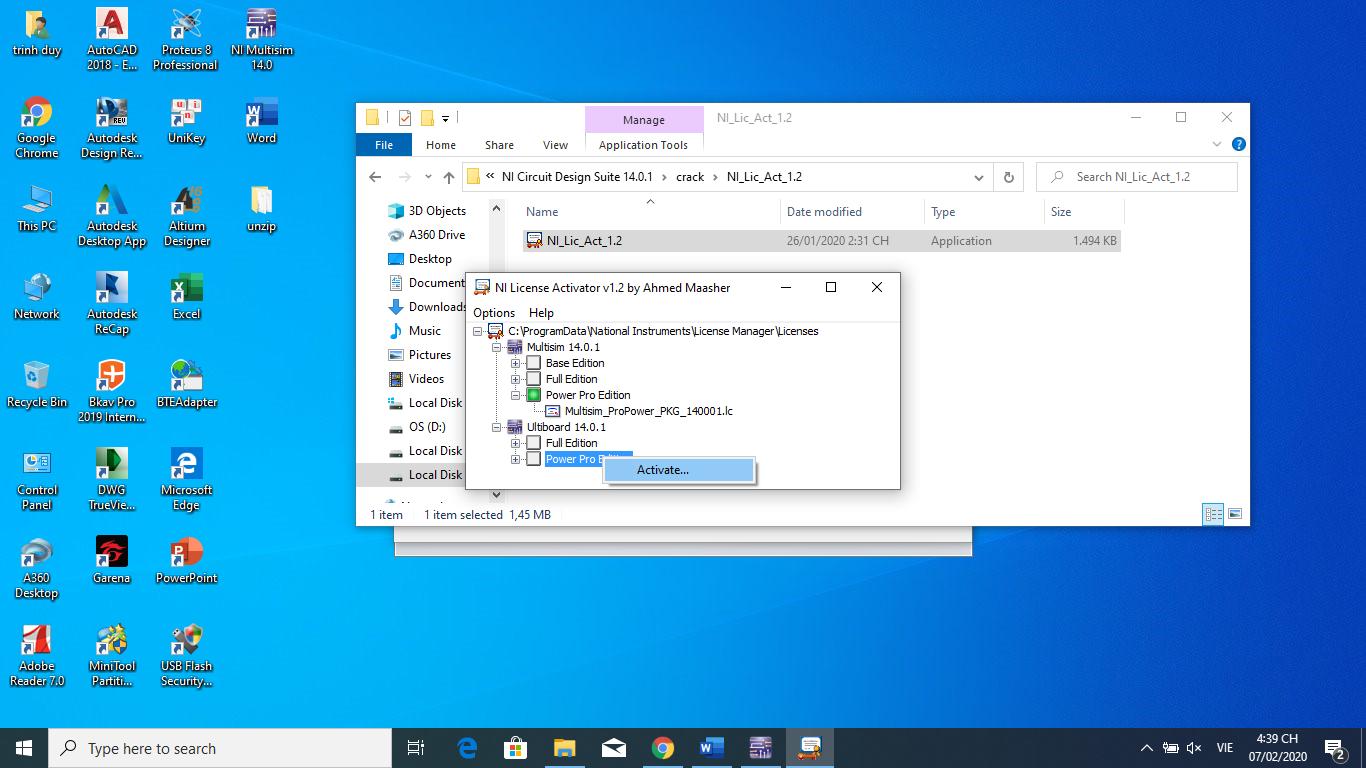Click the AutoCAD 2018 desktop icon

pos(112,40)
